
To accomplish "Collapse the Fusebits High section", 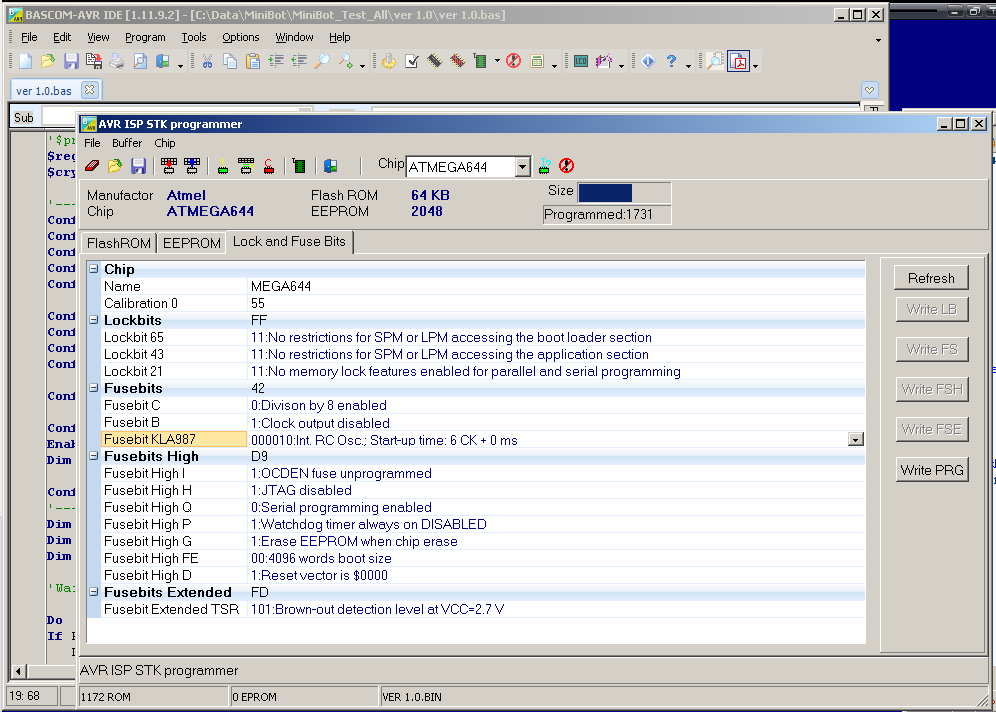I will point(94,457).
